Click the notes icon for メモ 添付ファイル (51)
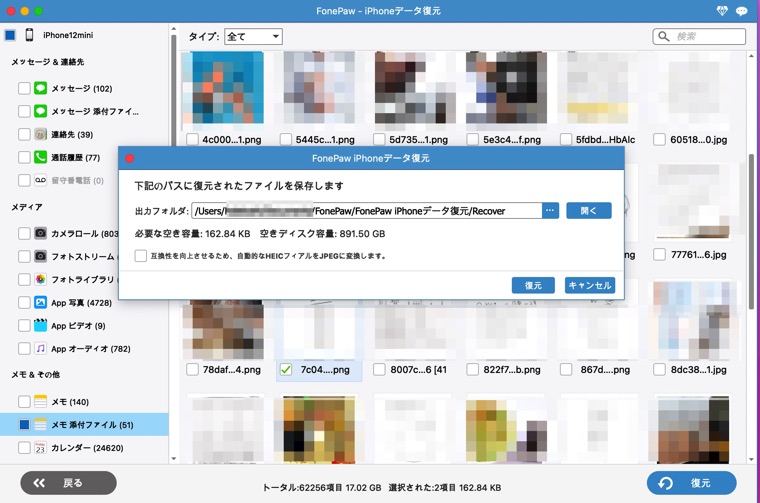This screenshot has width=760, height=503. [40, 424]
